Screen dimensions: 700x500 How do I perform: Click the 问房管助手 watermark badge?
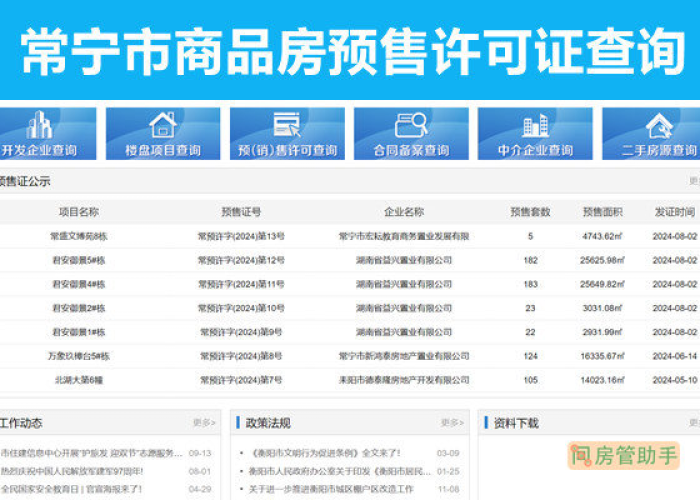tap(624, 456)
